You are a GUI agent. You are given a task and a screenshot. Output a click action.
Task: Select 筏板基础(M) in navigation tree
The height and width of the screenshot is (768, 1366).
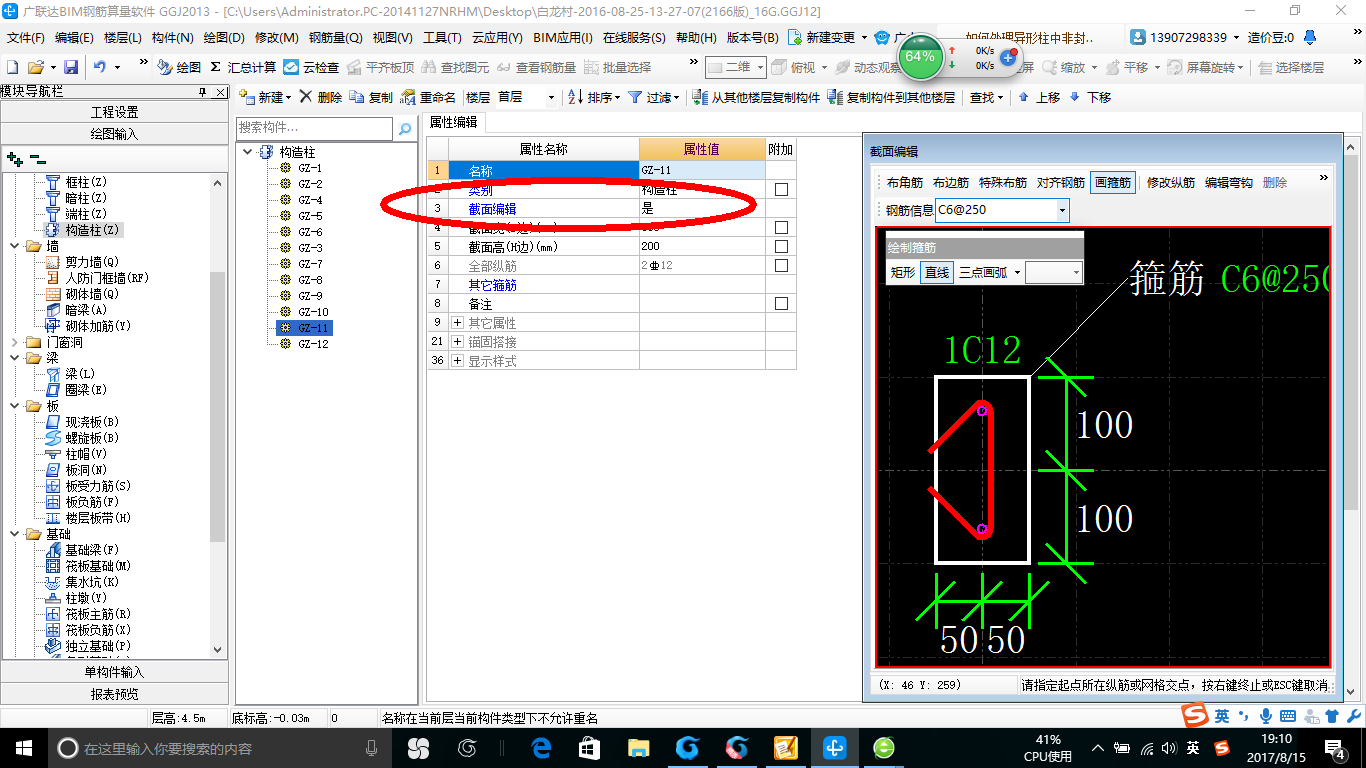point(98,566)
